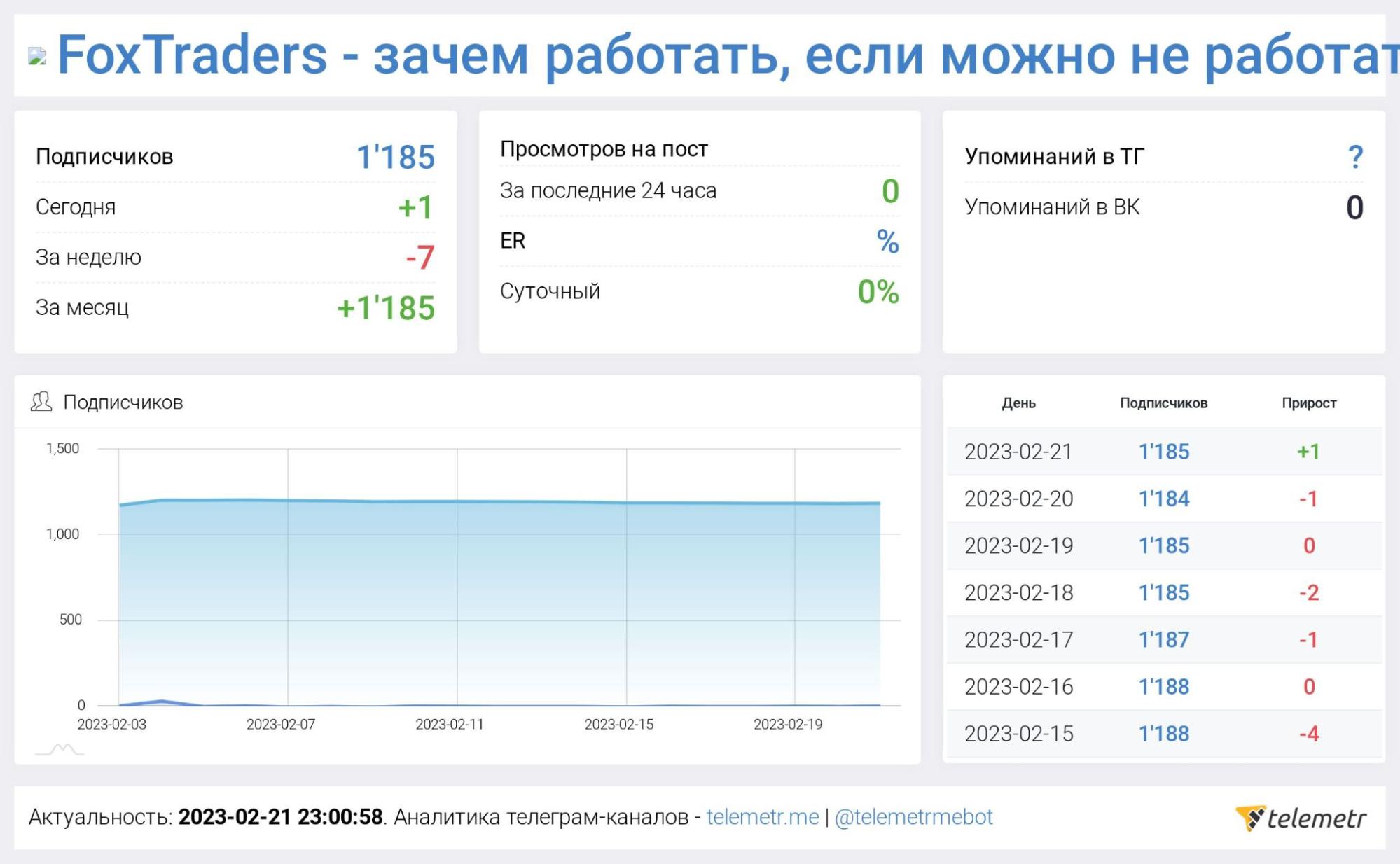This screenshot has width=1400, height=864.
Task: Click the 2023-02-19 chart axis label
Action: coord(788,725)
